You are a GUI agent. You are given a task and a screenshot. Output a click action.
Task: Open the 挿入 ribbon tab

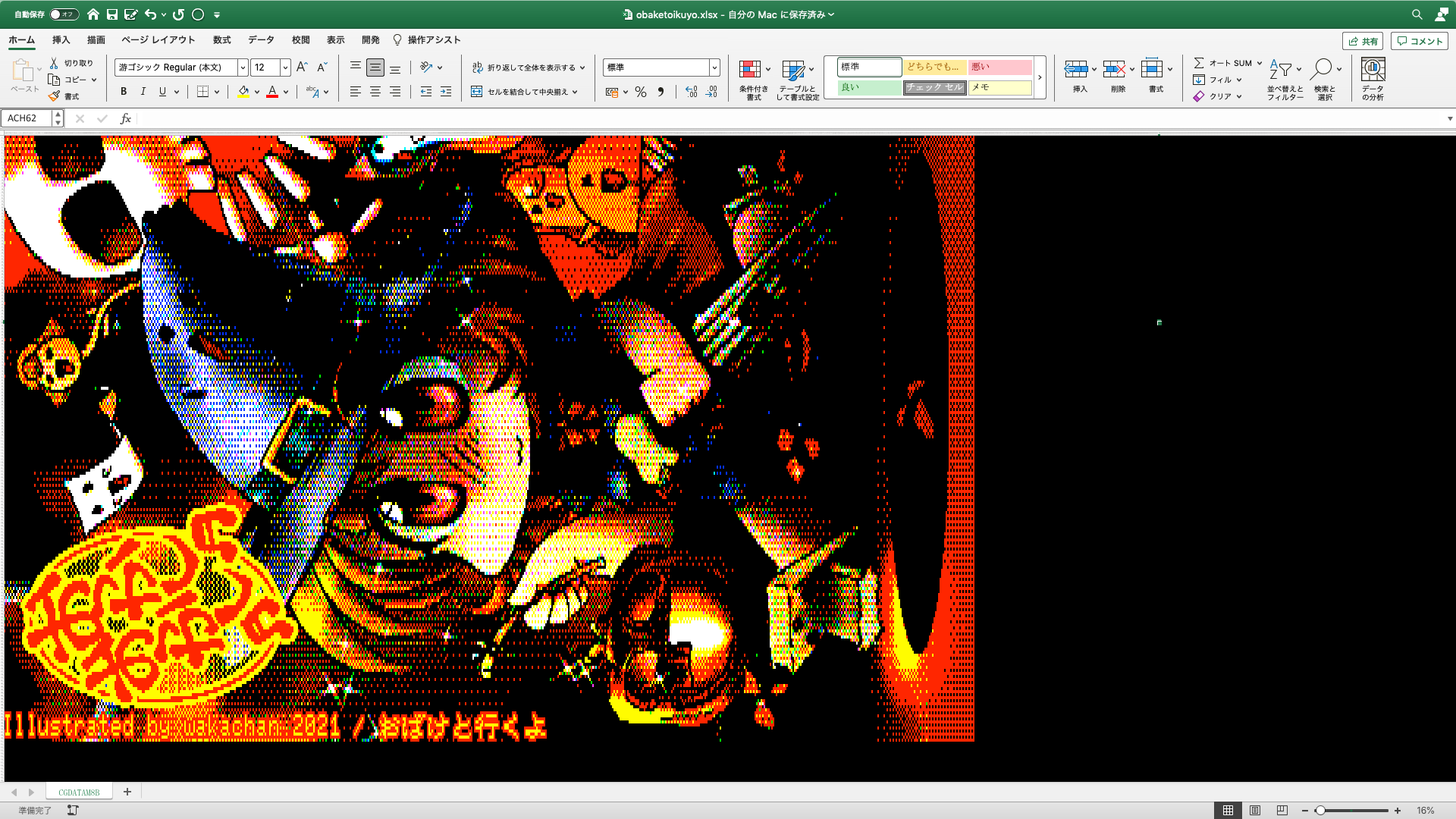click(x=61, y=40)
